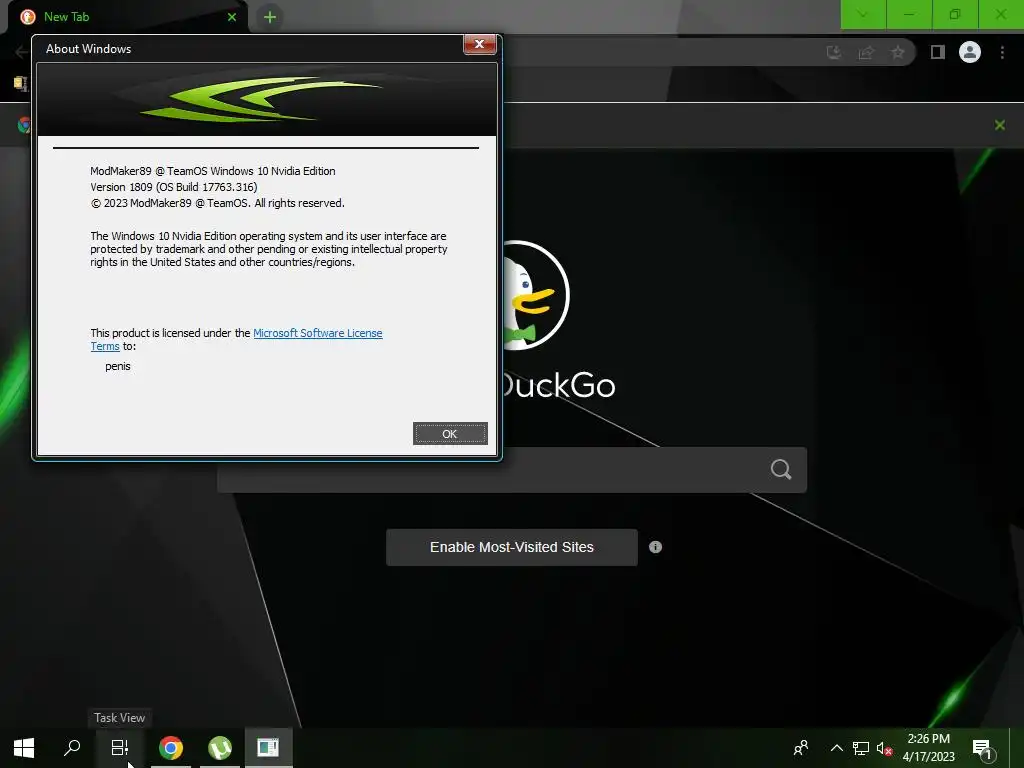Open Task View from the taskbar

120,748
